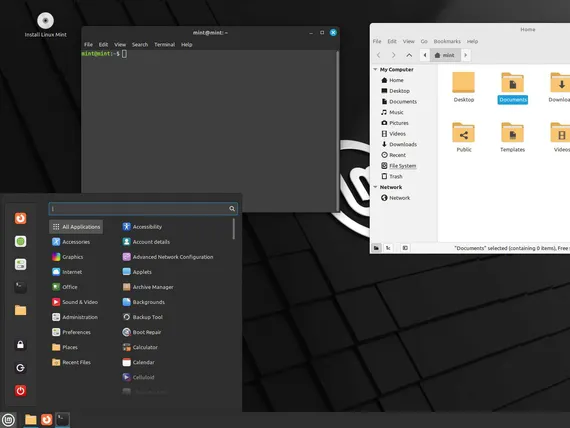The height and width of the screenshot is (428, 570).
Task: Click the Terminal window button on panel
Action: point(63,420)
